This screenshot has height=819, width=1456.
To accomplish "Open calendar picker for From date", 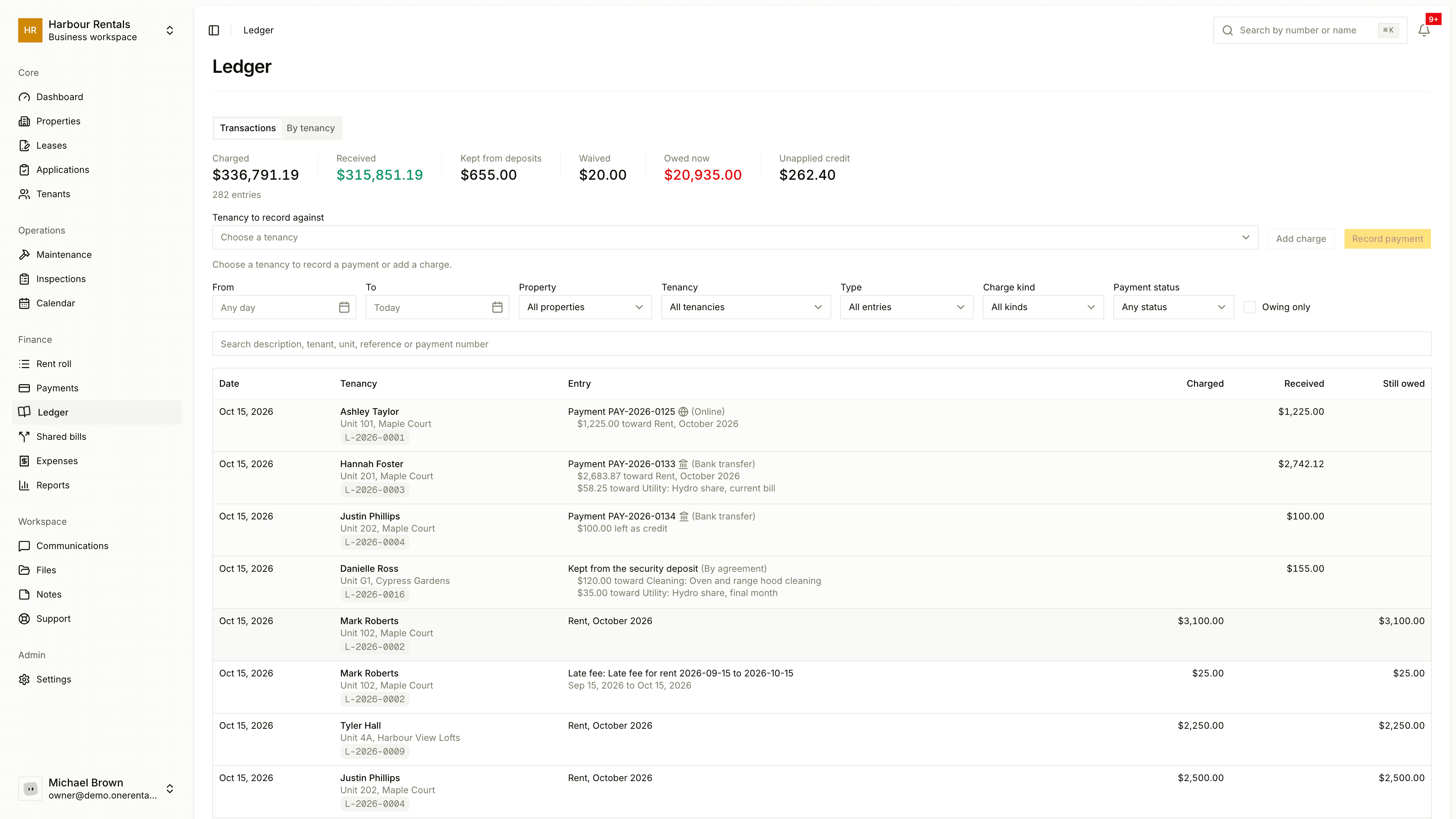I will [344, 308].
